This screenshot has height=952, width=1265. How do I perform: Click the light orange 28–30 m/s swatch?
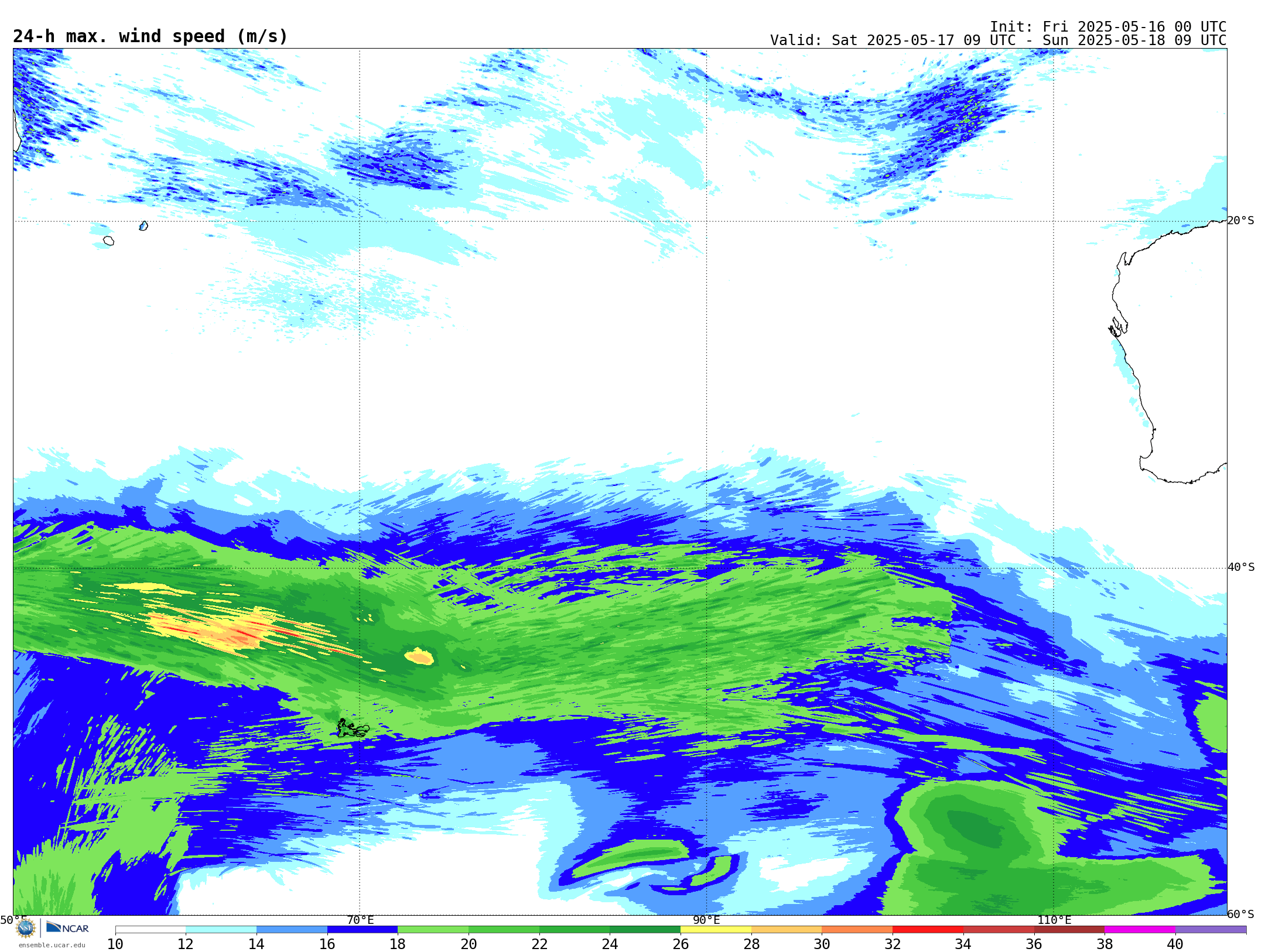click(787, 929)
